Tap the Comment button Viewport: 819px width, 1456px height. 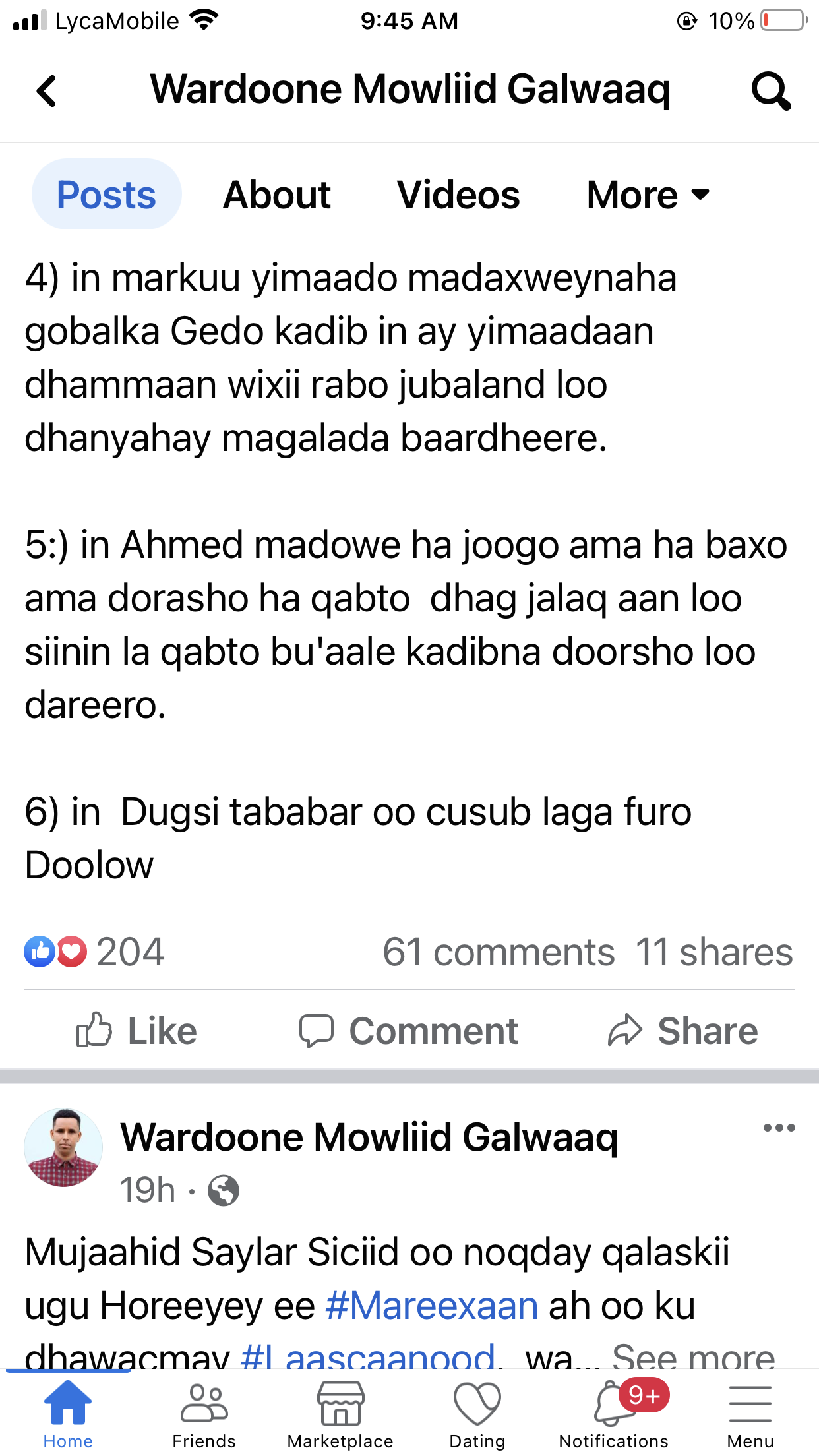[408, 1031]
